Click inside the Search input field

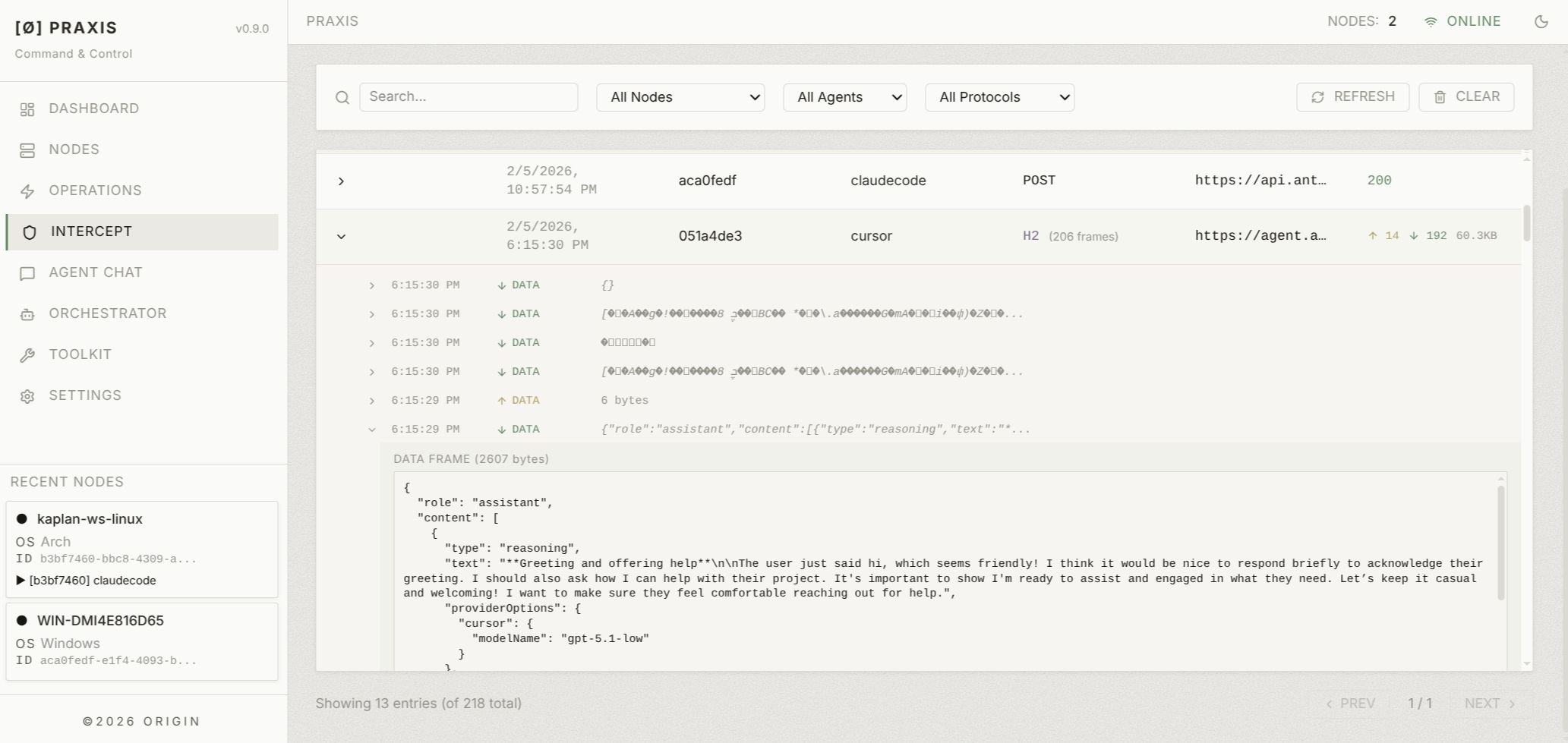click(468, 97)
